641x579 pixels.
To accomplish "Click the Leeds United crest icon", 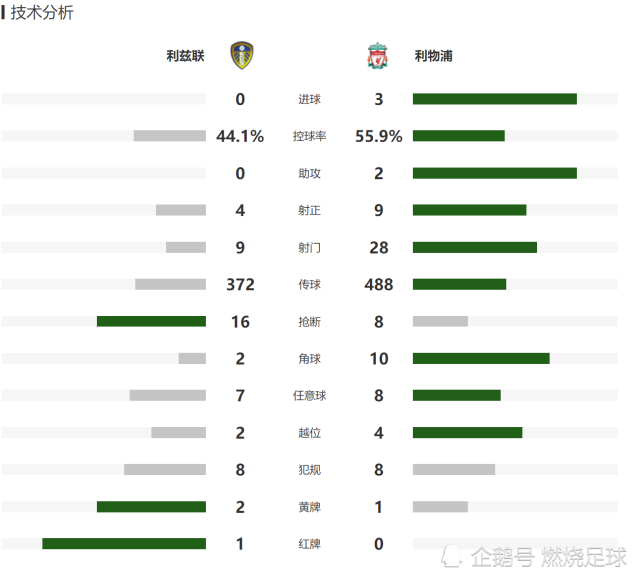I will (x=242, y=55).
